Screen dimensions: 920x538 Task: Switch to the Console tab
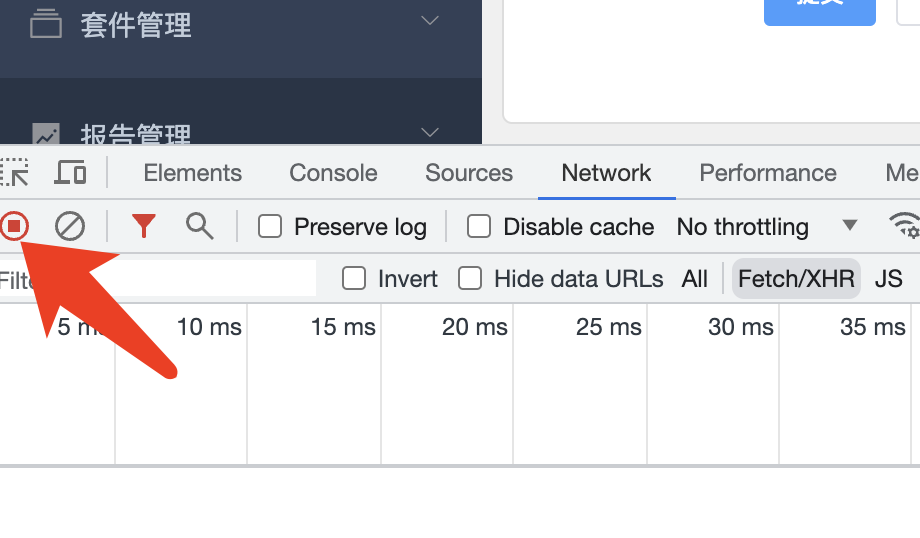click(x=333, y=173)
